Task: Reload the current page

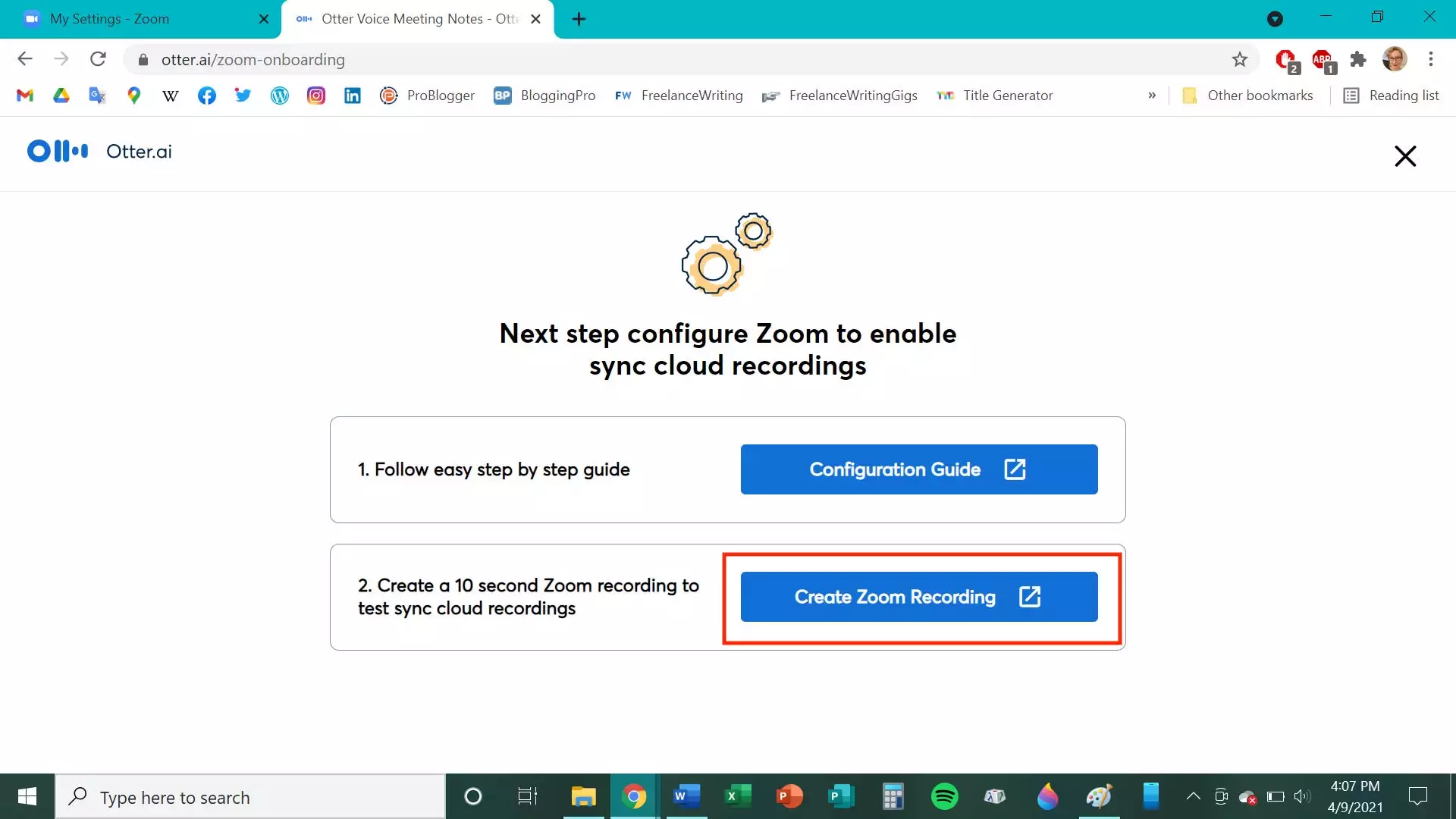Action: click(x=98, y=59)
